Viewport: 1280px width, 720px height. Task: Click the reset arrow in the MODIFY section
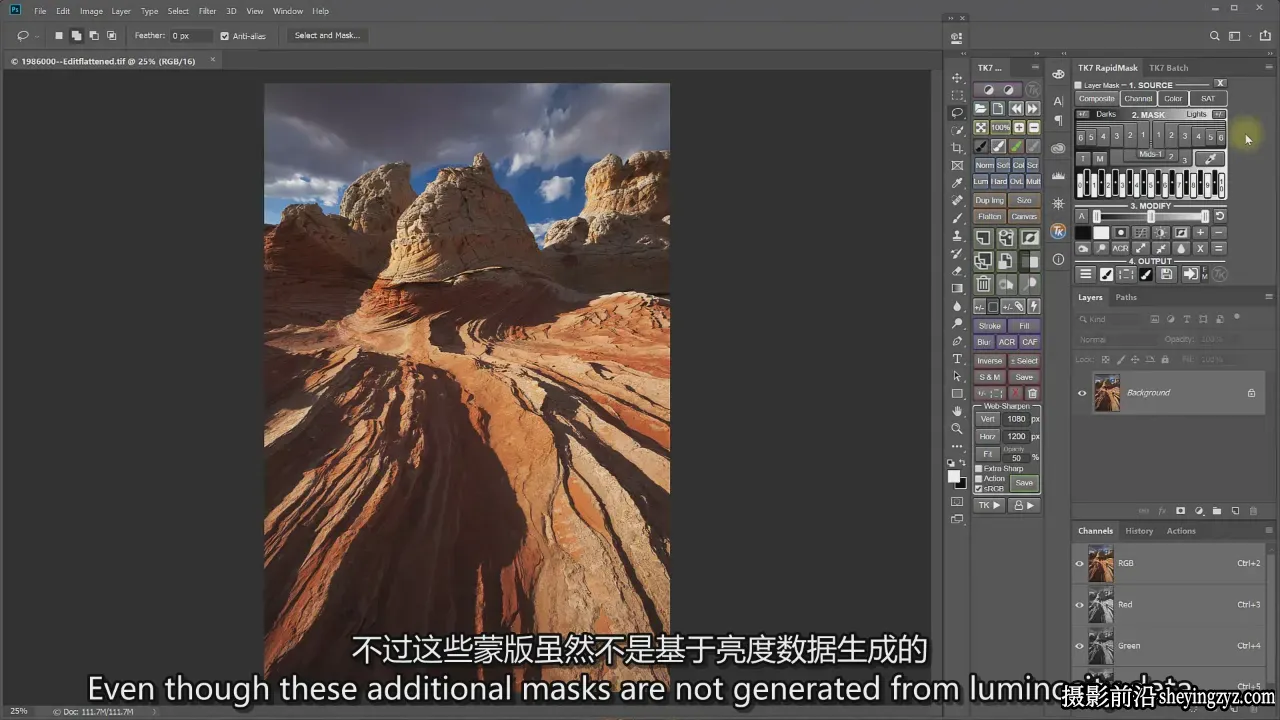(x=1219, y=216)
